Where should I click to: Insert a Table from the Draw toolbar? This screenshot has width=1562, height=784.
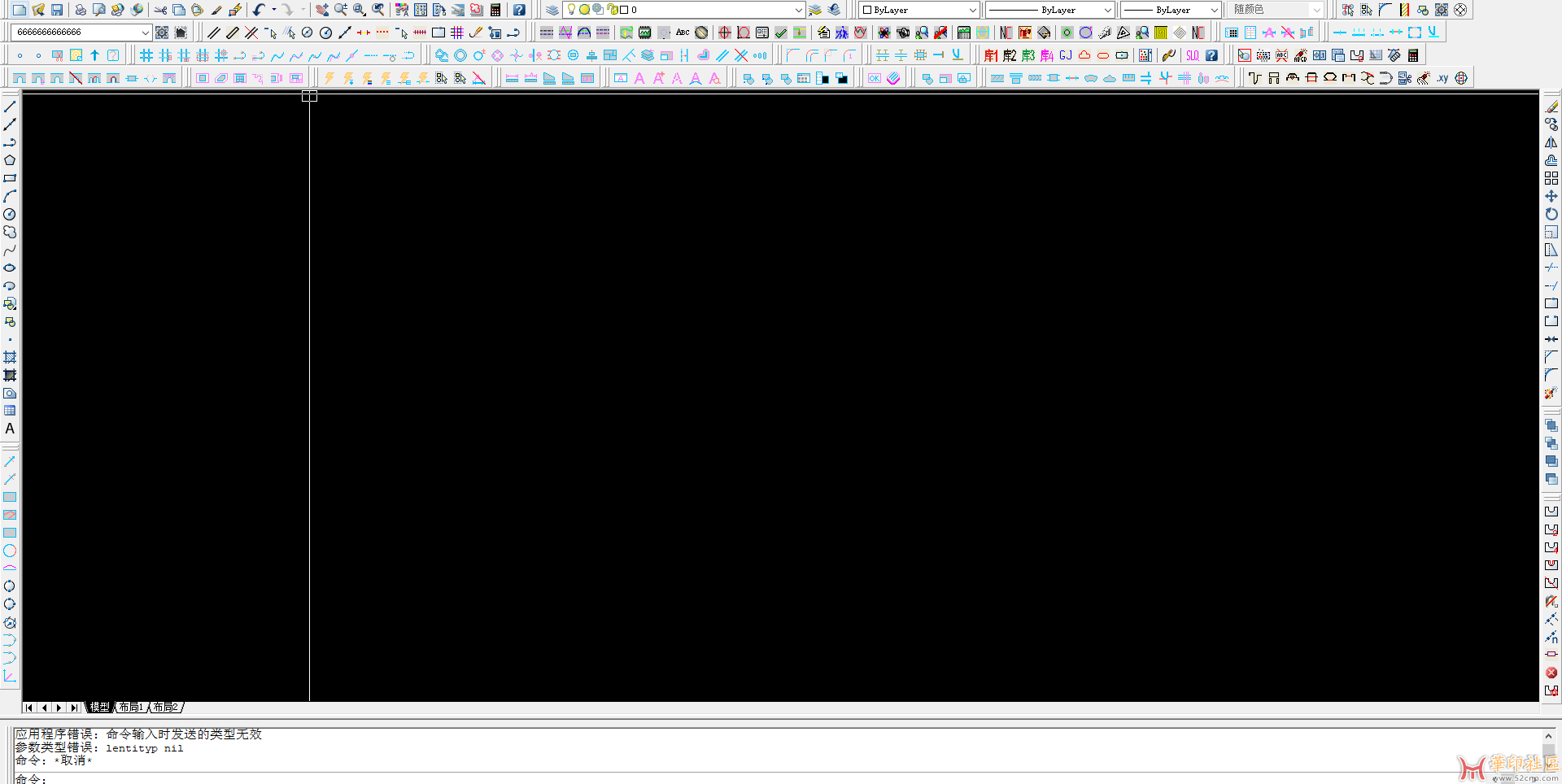click(x=10, y=411)
